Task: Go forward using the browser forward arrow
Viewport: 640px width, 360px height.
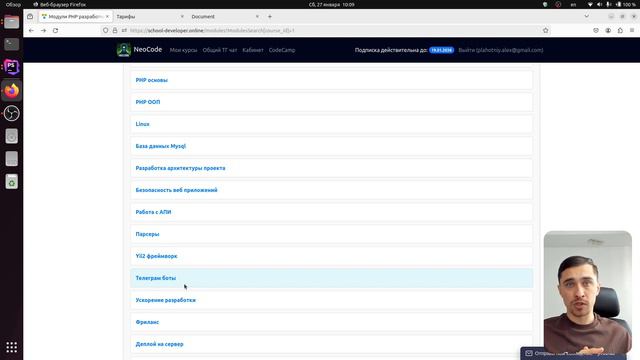Action: (43, 30)
